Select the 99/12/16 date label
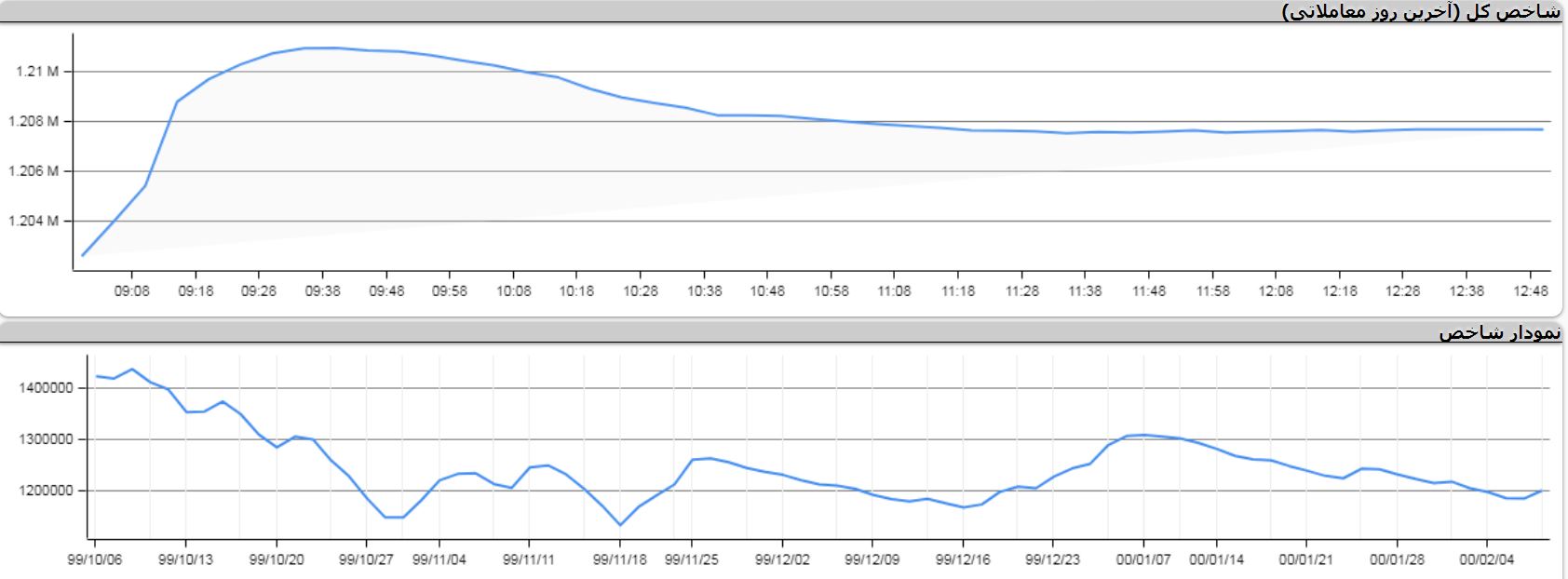Screen dimensions: 1568x579 [963, 559]
